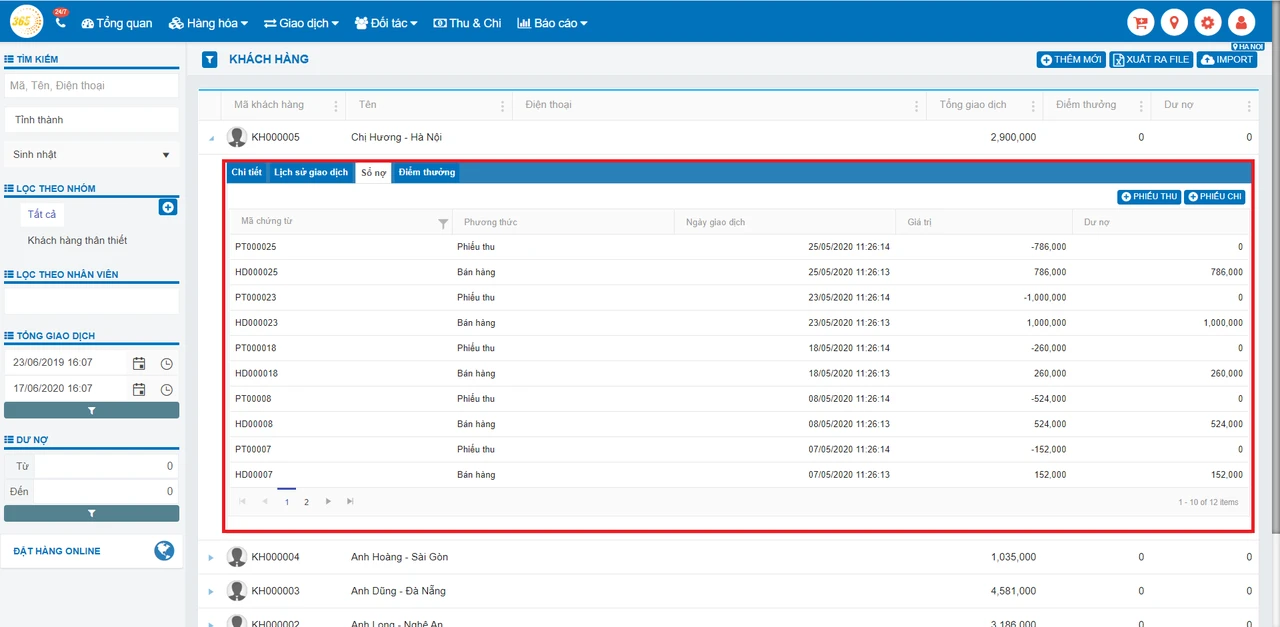
Task: Toggle the filter icon beside KHÁCH HÀNG
Action: 210,59
